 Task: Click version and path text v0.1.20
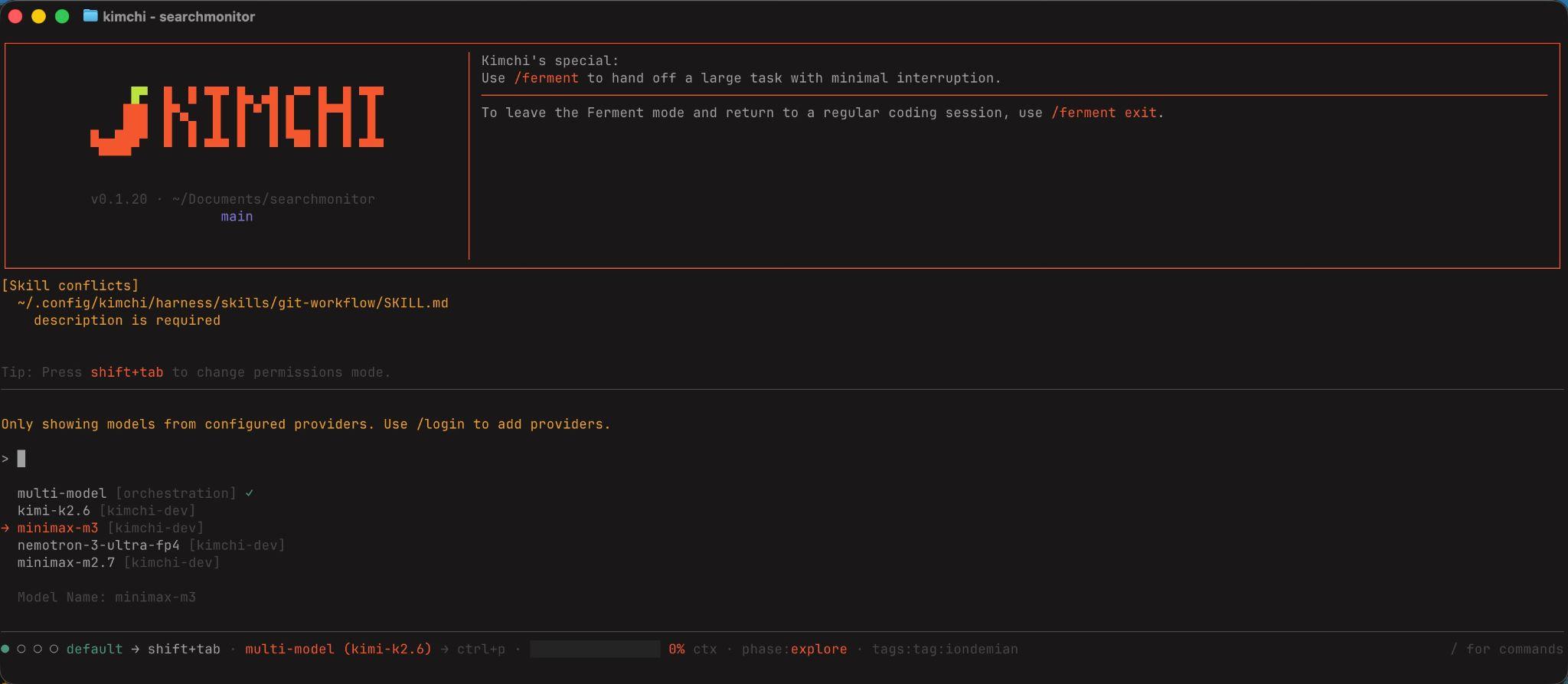(x=233, y=199)
